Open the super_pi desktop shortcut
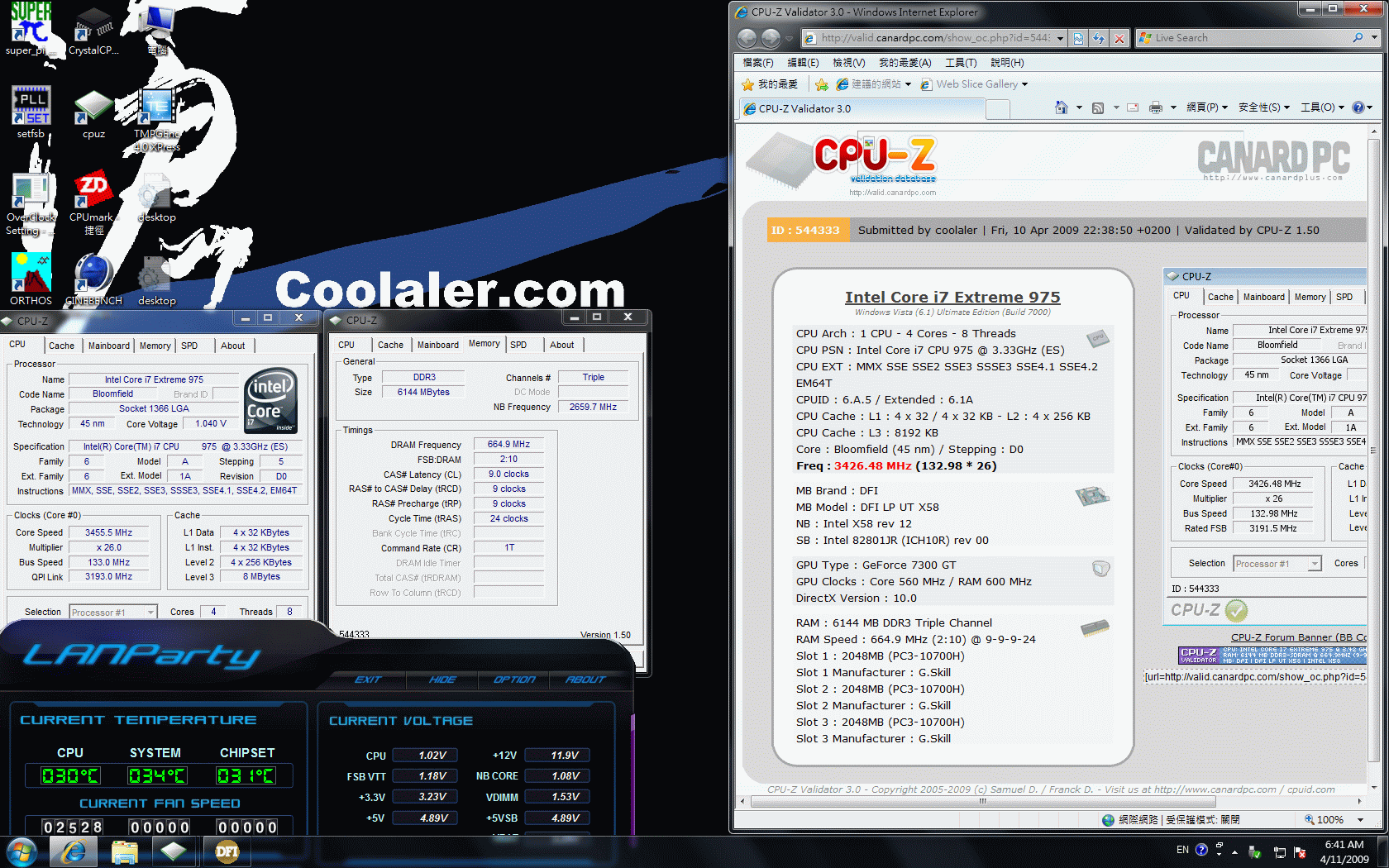 [x=31, y=29]
